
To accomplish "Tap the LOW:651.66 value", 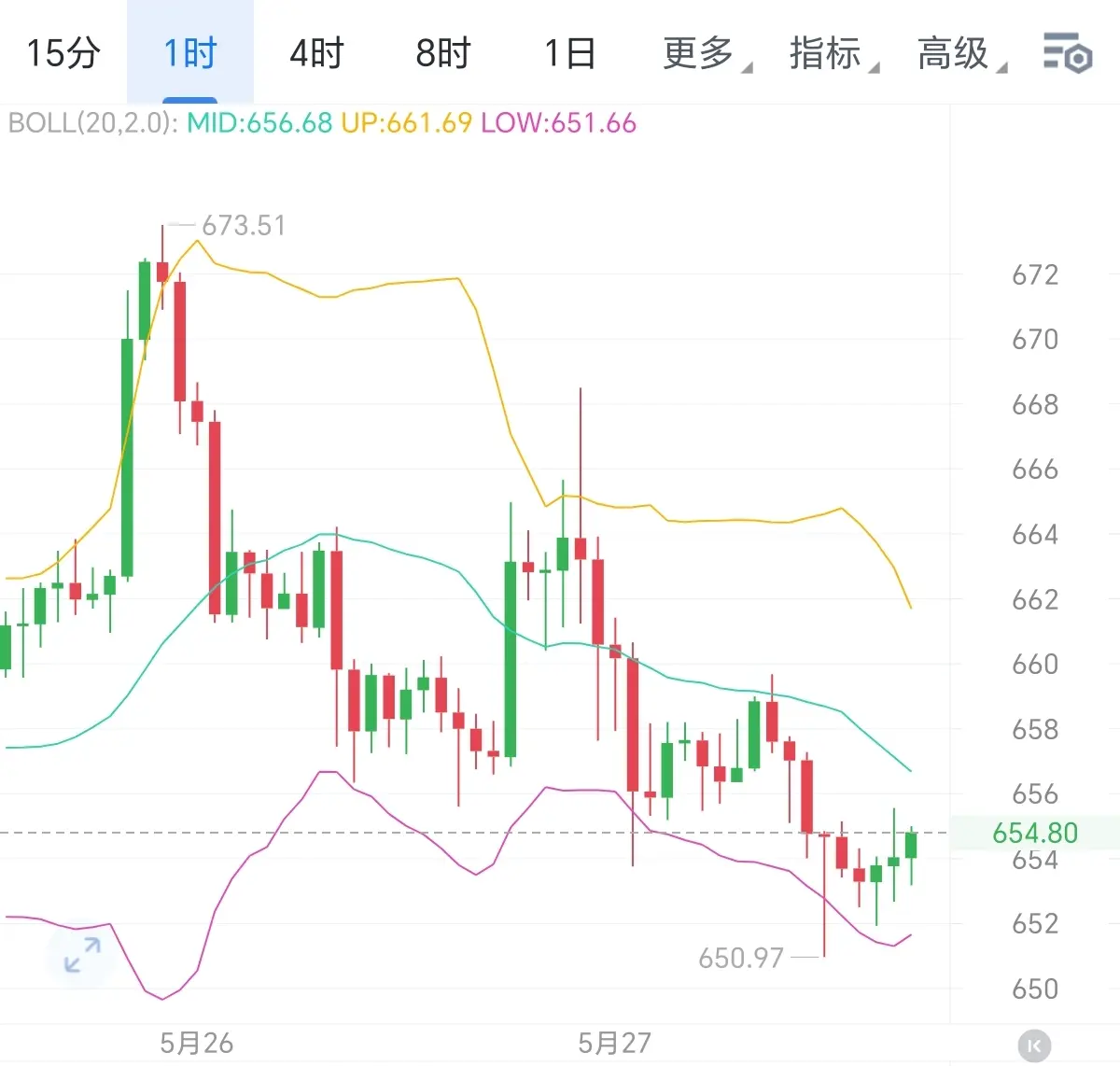I will pos(558,123).
